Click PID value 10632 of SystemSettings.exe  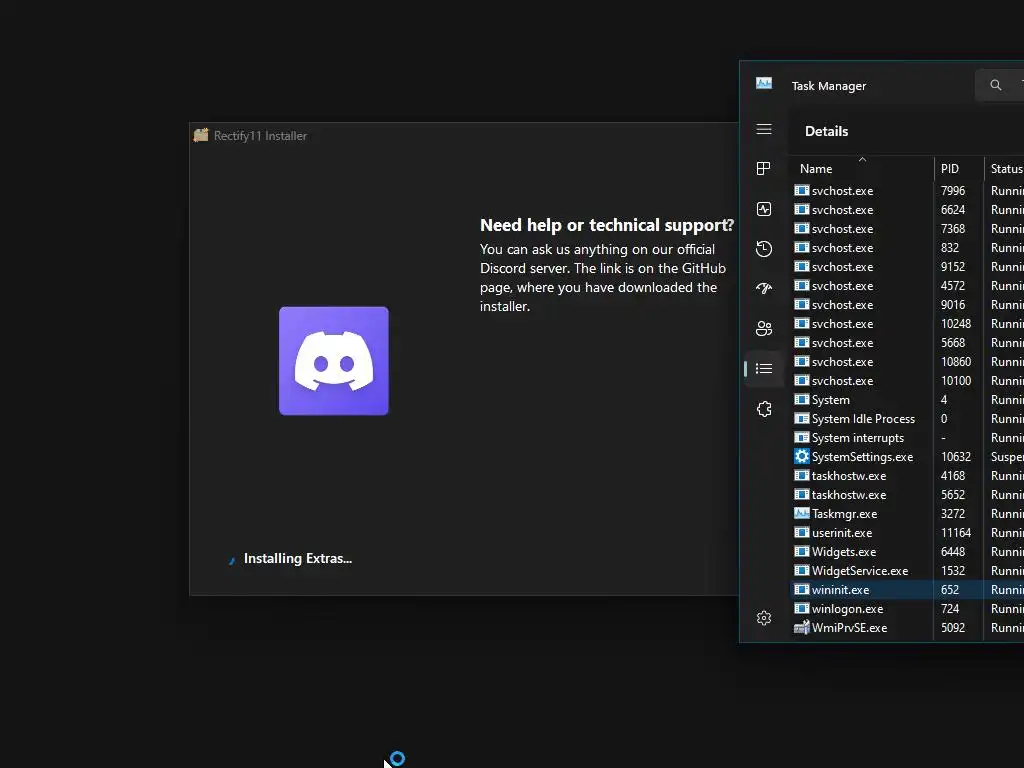(x=956, y=456)
